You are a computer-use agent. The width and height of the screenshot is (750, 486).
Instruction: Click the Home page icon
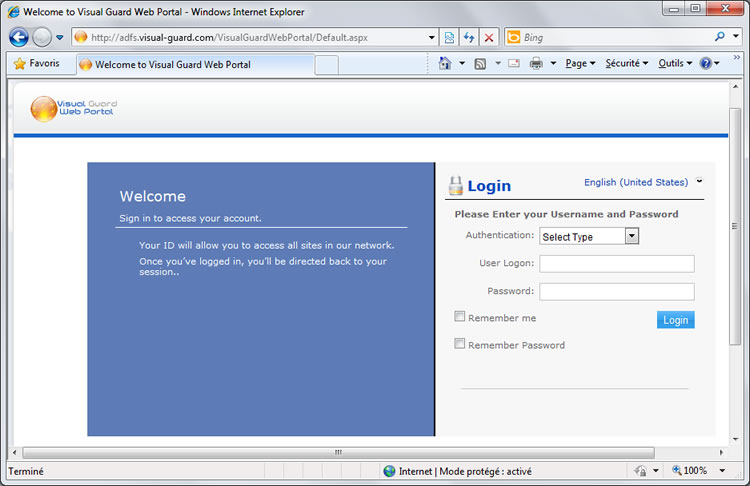pyautogui.click(x=446, y=63)
